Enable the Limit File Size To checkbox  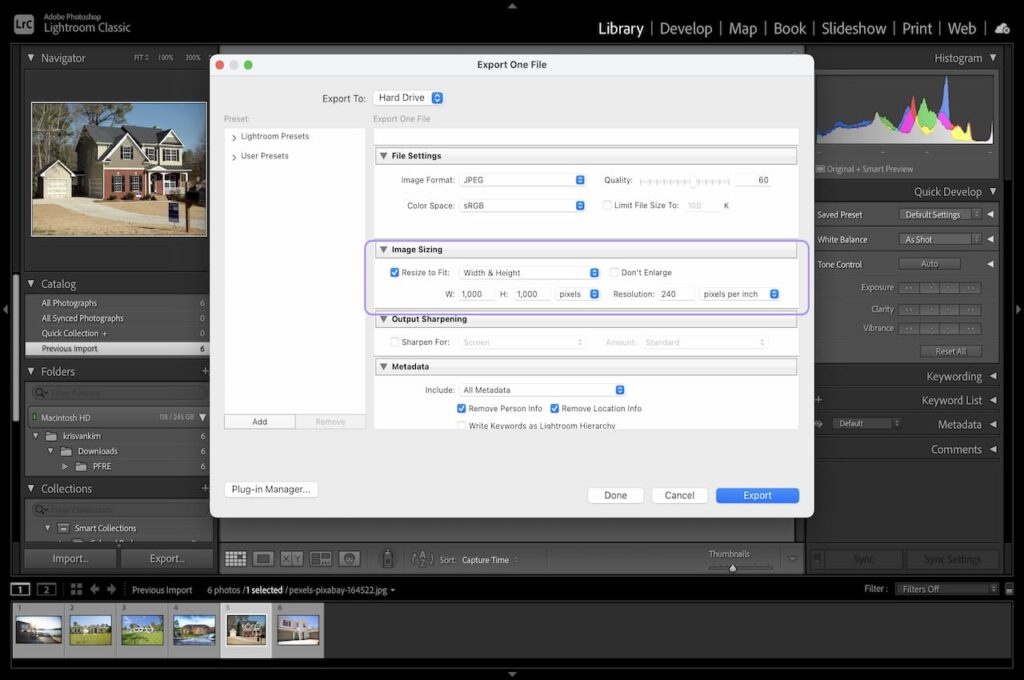(607, 205)
